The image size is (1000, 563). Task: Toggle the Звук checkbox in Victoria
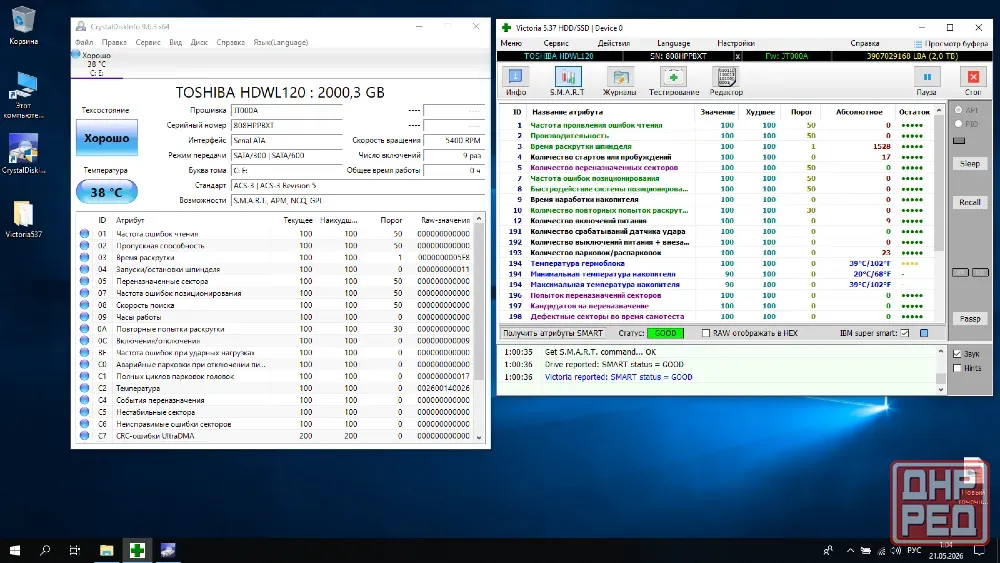[957, 353]
